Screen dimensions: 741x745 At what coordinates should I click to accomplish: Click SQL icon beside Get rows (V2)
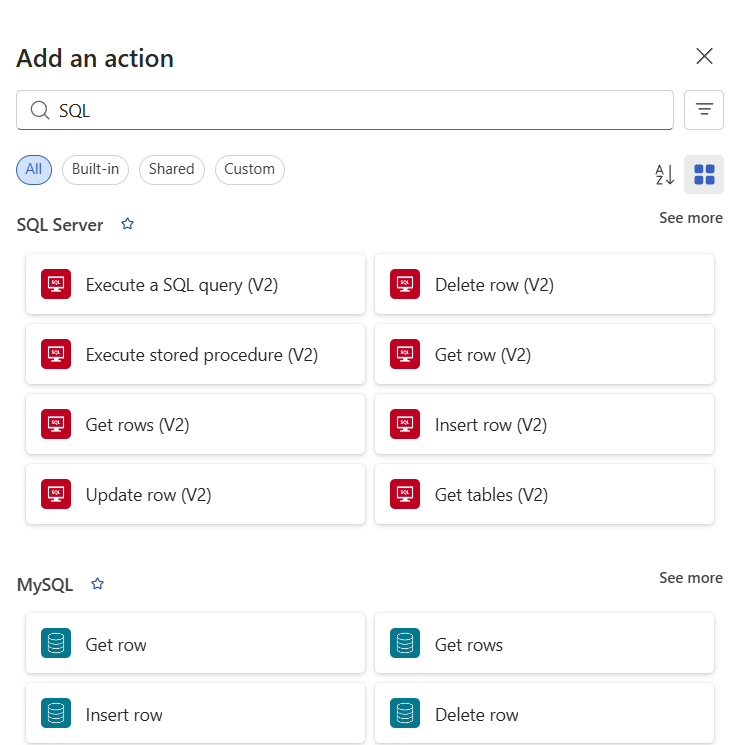click(x=56, y=424)
